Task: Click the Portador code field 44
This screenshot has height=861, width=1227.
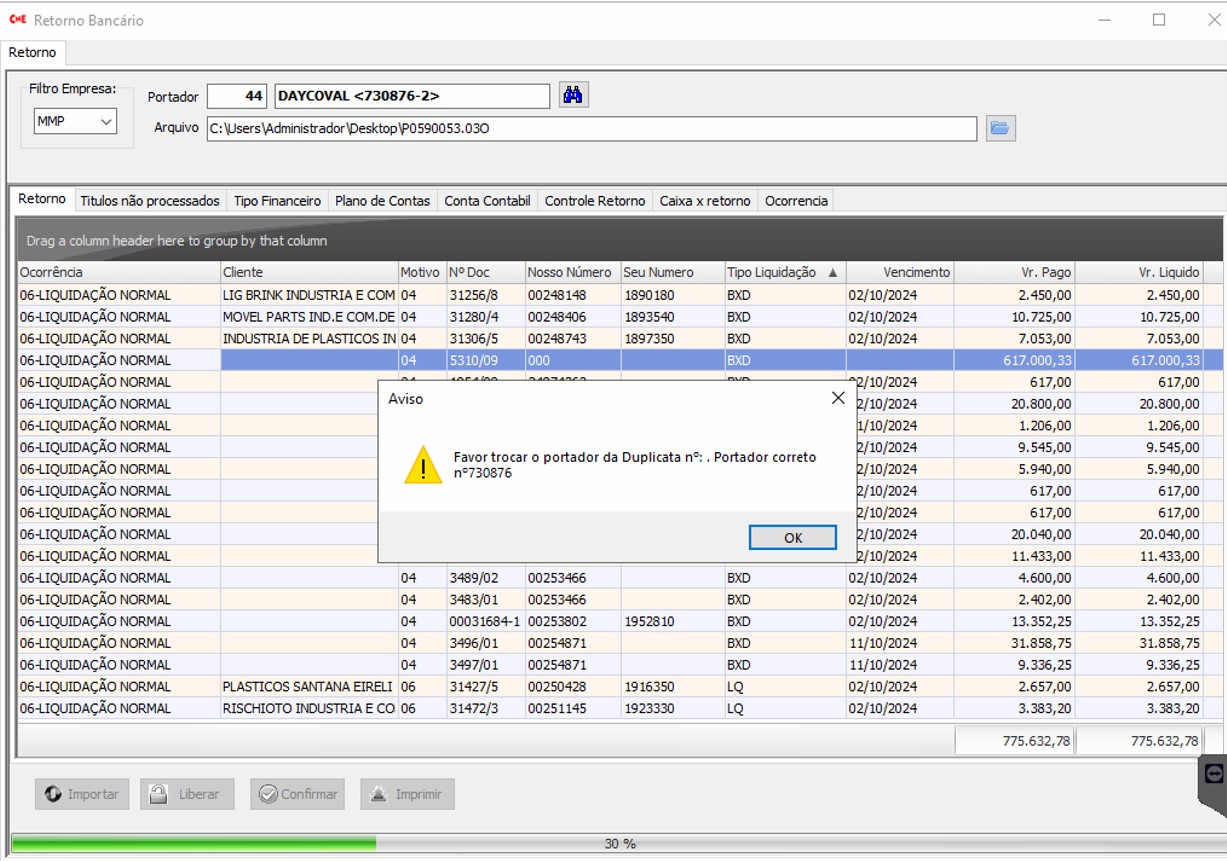Action: click(x=238, y=96)
